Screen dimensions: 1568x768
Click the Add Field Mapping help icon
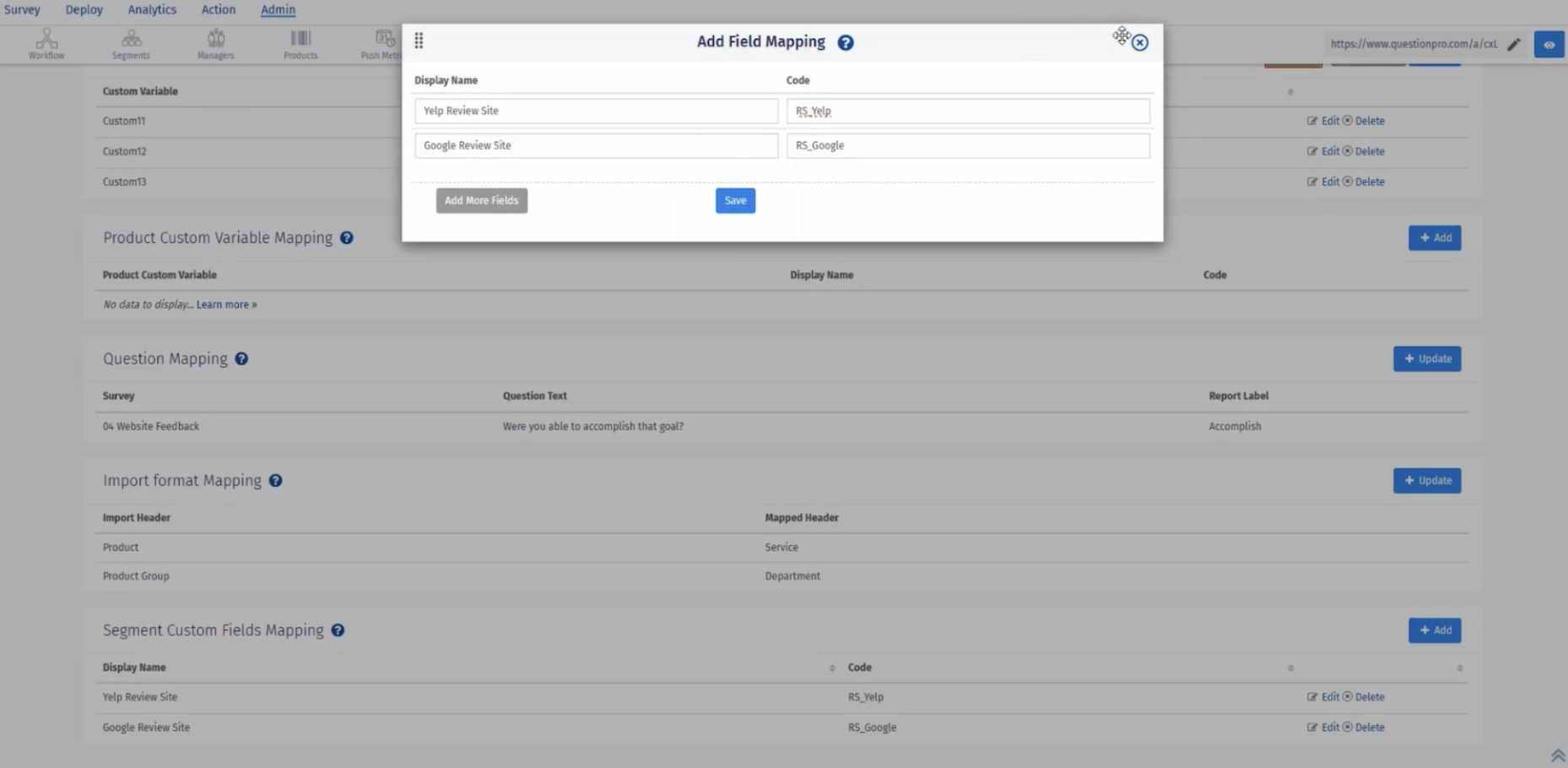point(845,42)
